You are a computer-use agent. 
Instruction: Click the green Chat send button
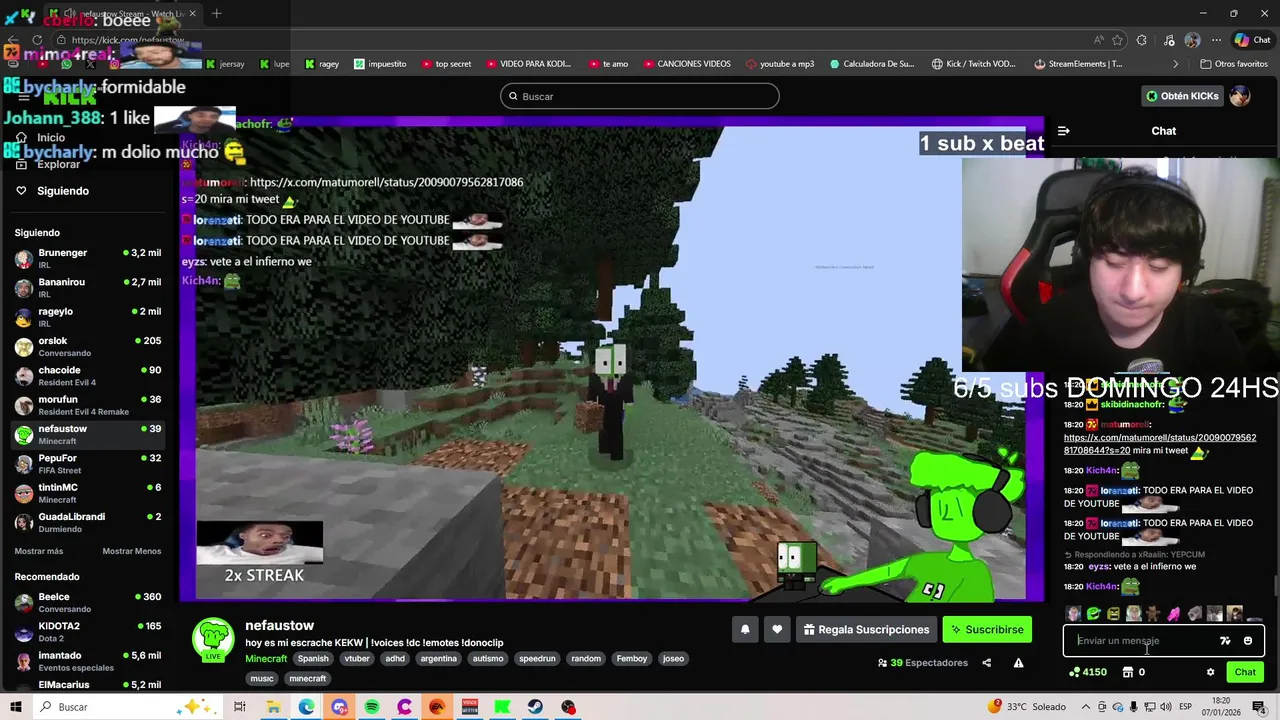coord(1245,672)
